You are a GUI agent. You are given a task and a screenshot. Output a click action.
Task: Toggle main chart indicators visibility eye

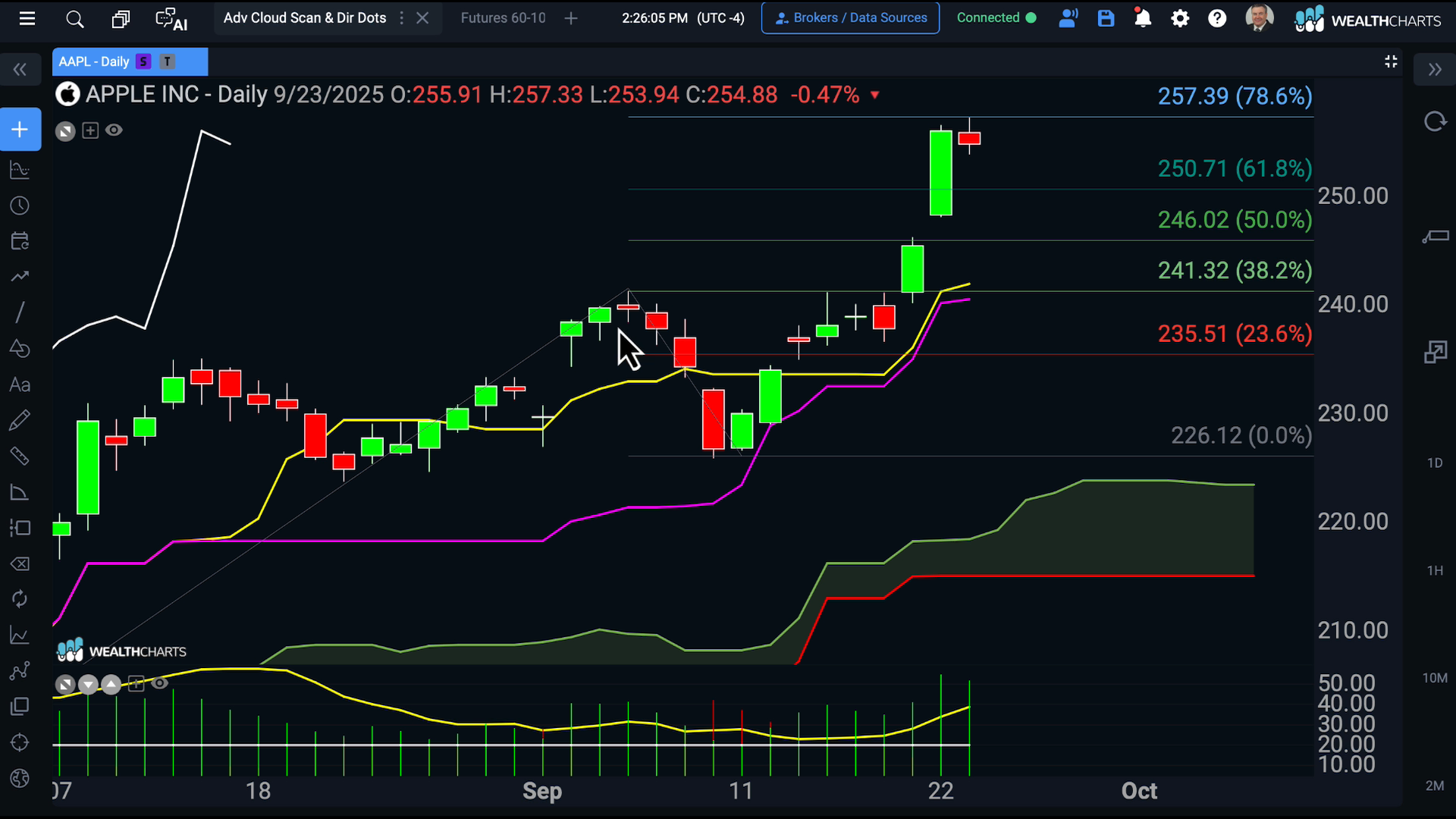(x=114, y=130)
